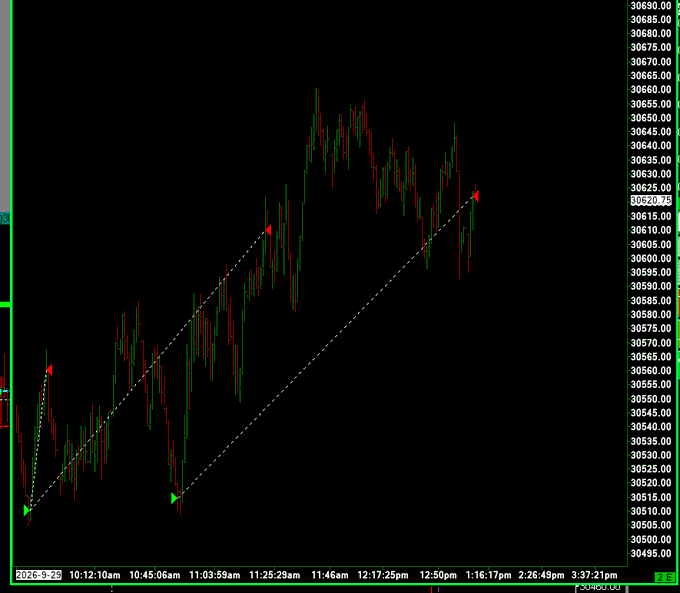
Task: Click the 30495.00 price axis label
Action: (x=651, y=554)
